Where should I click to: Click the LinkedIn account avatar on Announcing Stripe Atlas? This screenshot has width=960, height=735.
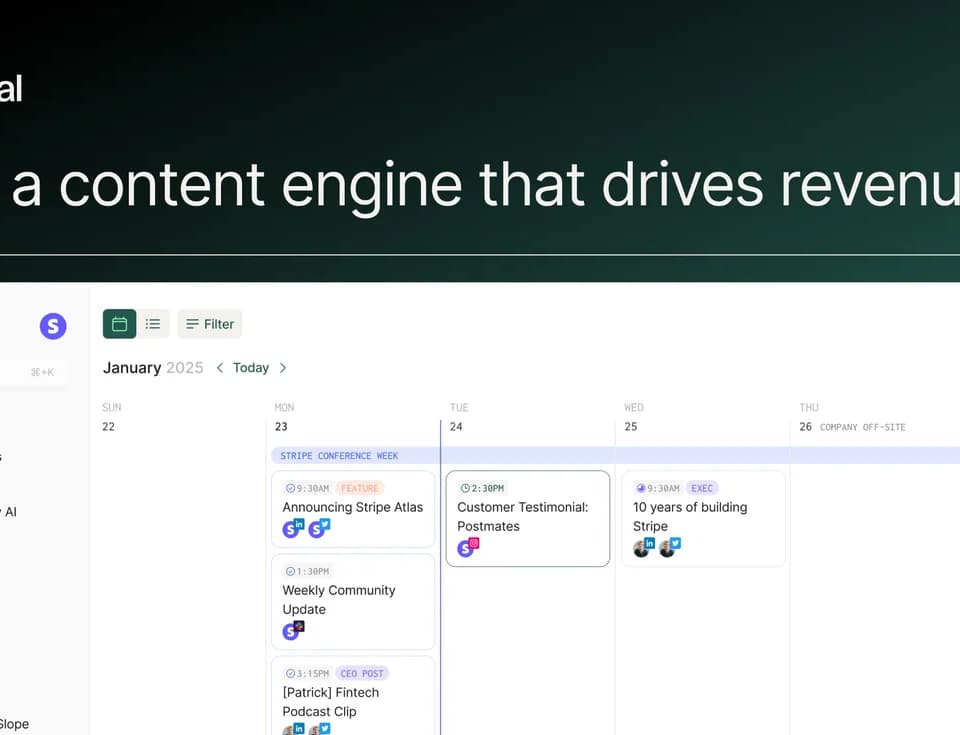292,529
